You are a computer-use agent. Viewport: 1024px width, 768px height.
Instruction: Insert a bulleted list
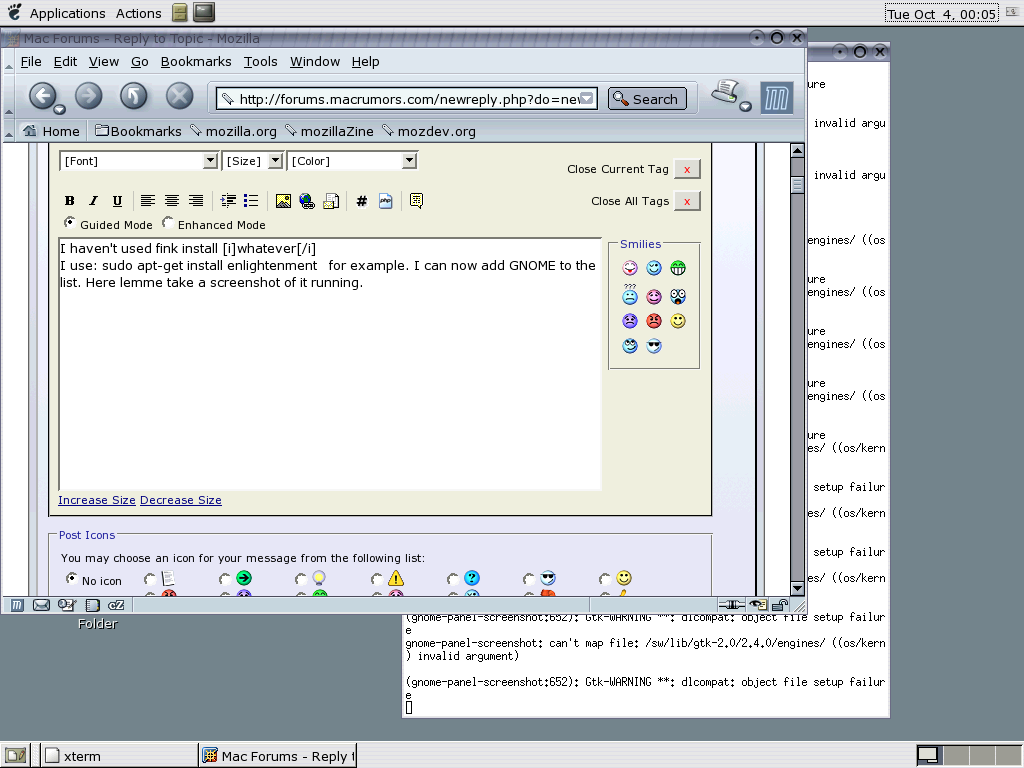click(x=251, y=201)
